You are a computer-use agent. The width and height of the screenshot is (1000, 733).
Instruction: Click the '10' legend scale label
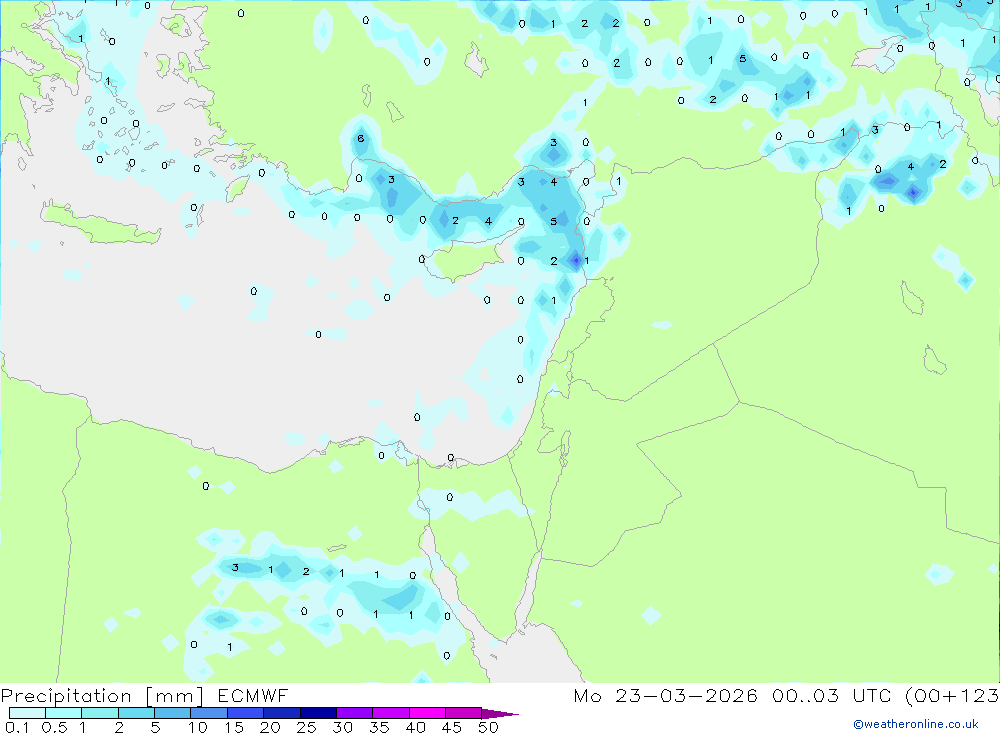pyautogui.click(x=198, y=727)
